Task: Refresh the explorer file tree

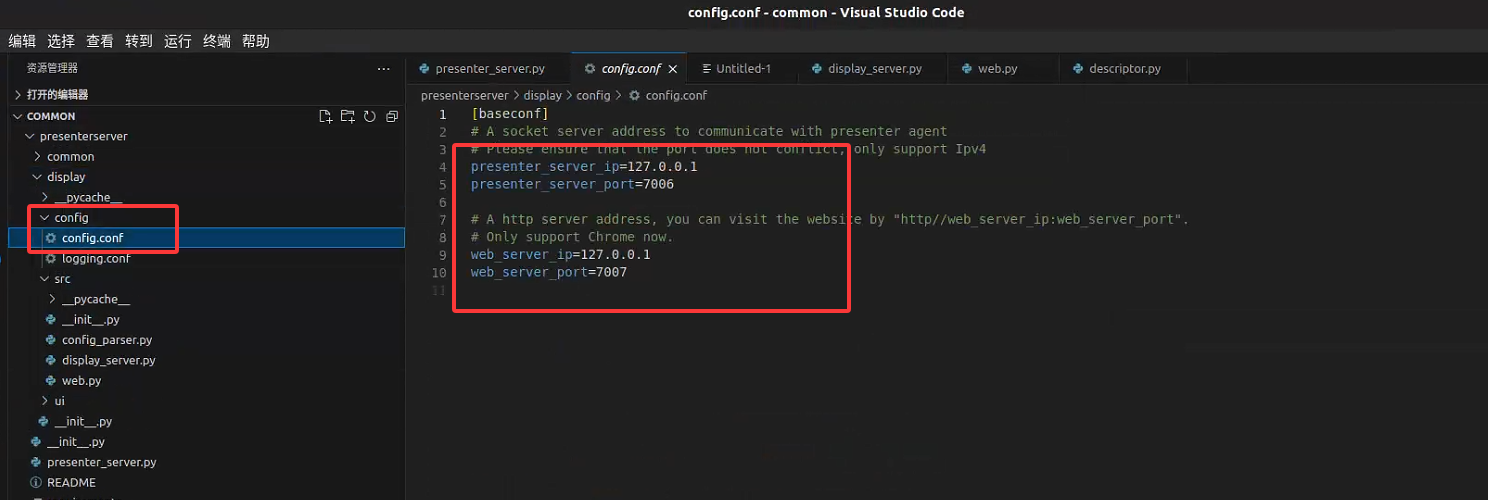Action: coord(369,116)
